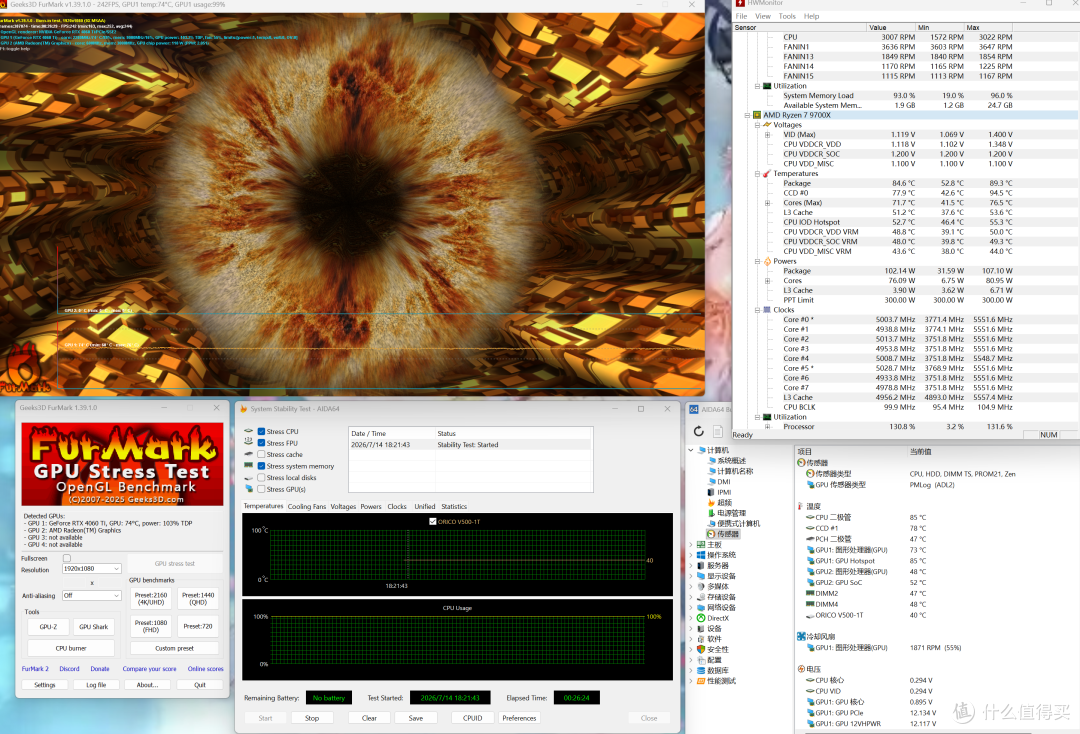Click the 显示设备 icon in AIDA64 tree

701,576
